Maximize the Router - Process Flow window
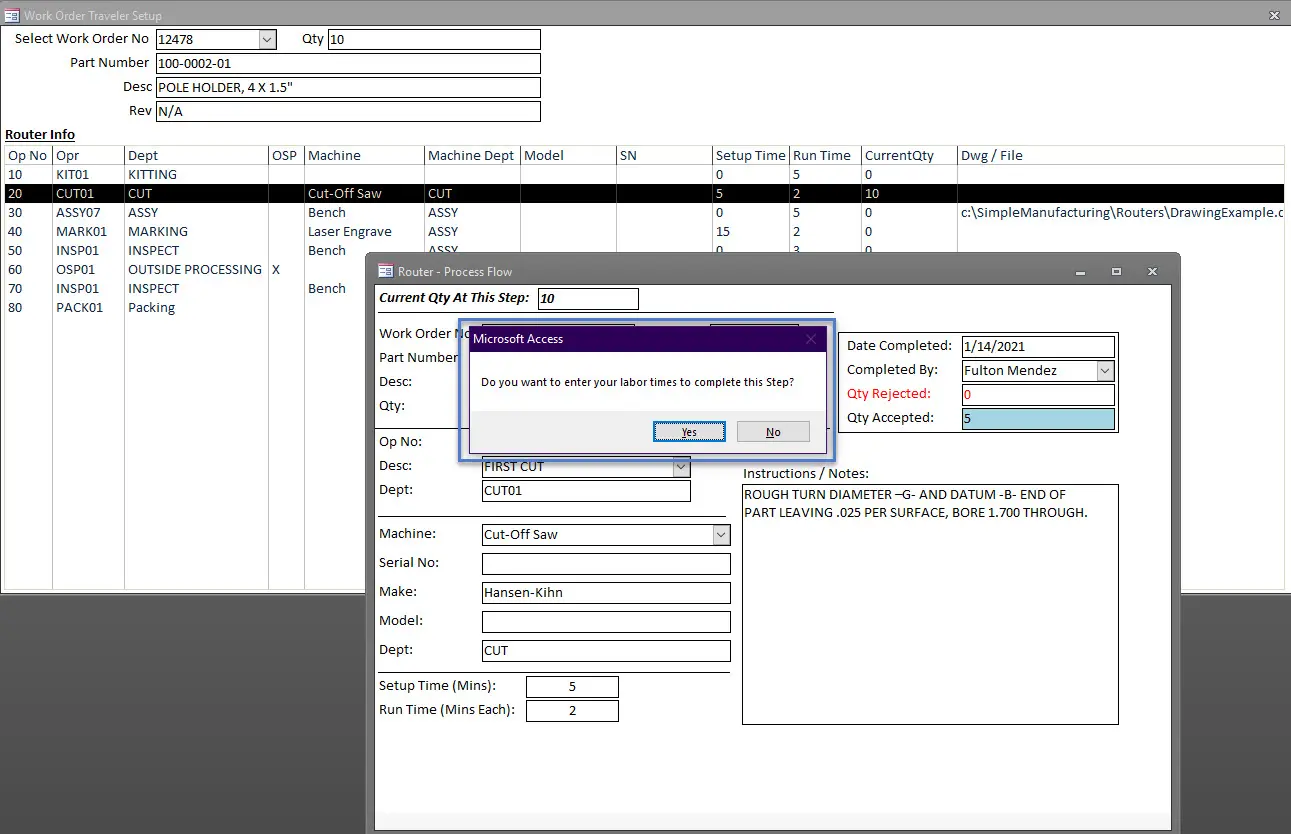 click(x=1116, y=272)
